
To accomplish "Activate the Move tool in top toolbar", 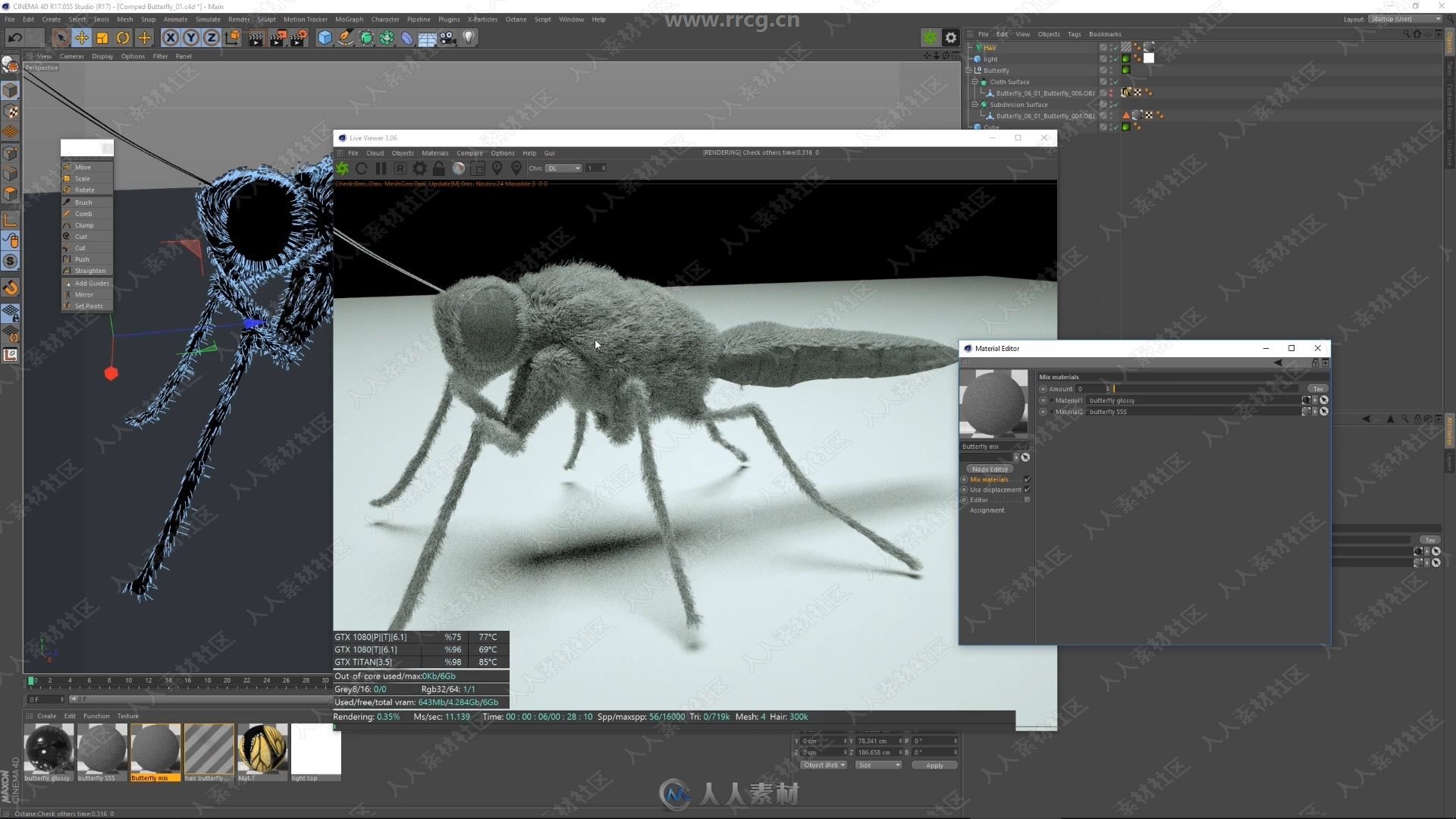I will pyautogui.click(x=81, y=37).
